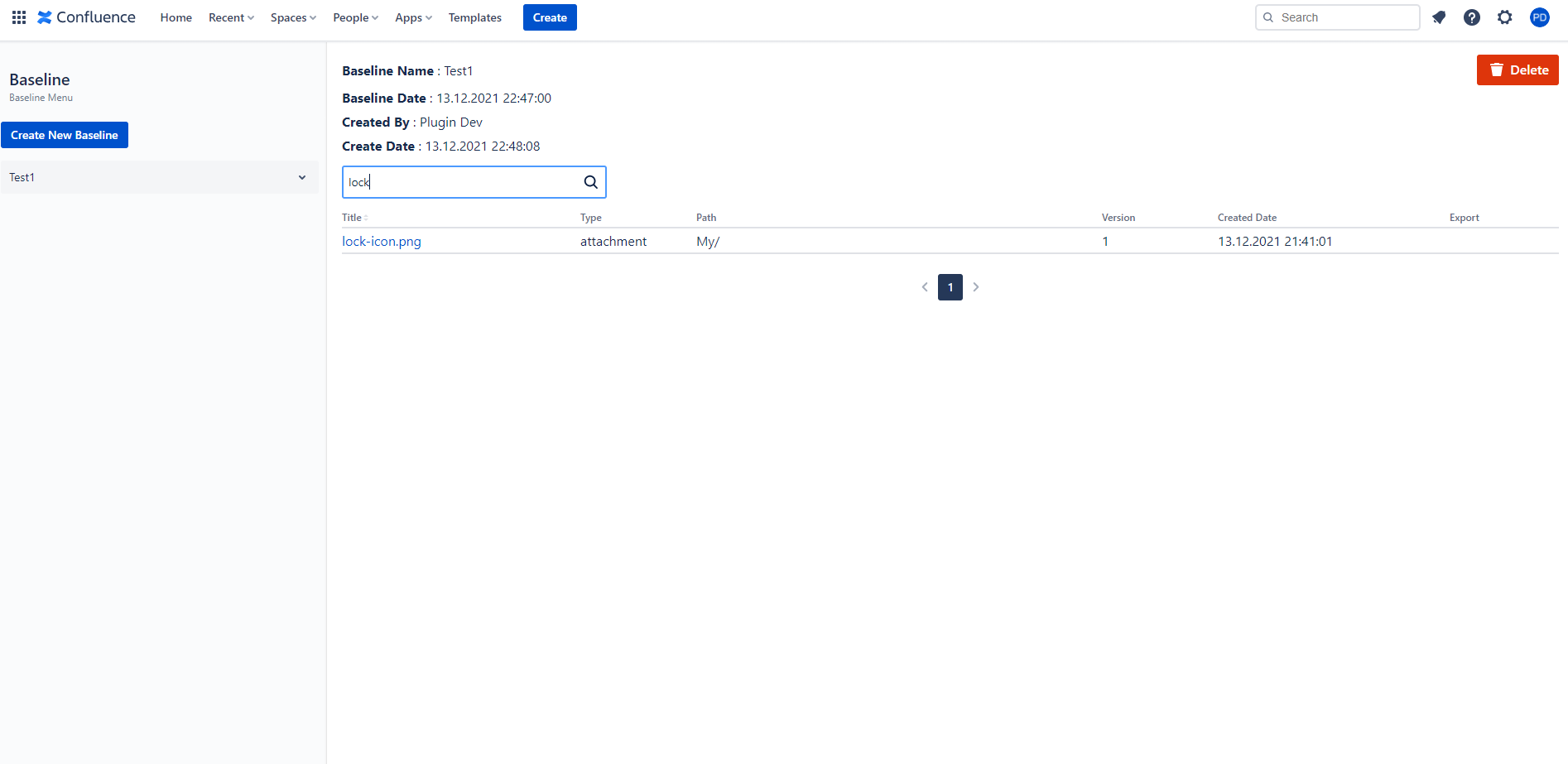Viewport: 1568px width, 764px height.
Task: Go to the previous page arrow
Action: pos(925,287)
